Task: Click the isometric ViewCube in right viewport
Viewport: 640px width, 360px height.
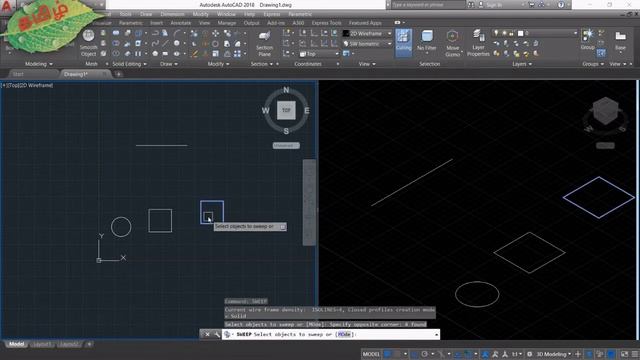Action: pos(605,111)
